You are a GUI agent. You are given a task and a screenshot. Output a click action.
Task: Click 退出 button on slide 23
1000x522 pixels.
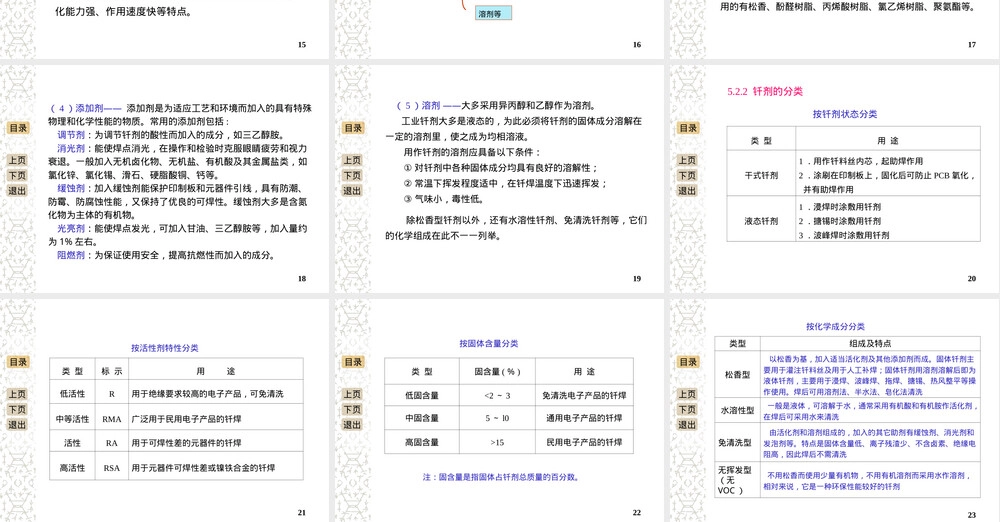688,425
